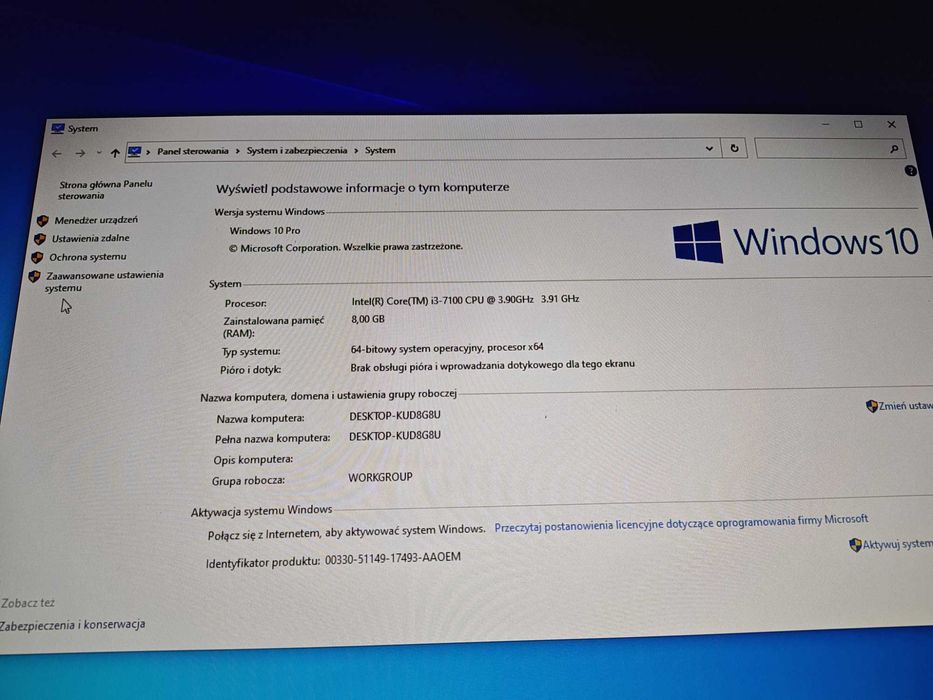933x700 pixels.
Task: Click processor value Intel Core i3-7100
Action: coord(465,300)
